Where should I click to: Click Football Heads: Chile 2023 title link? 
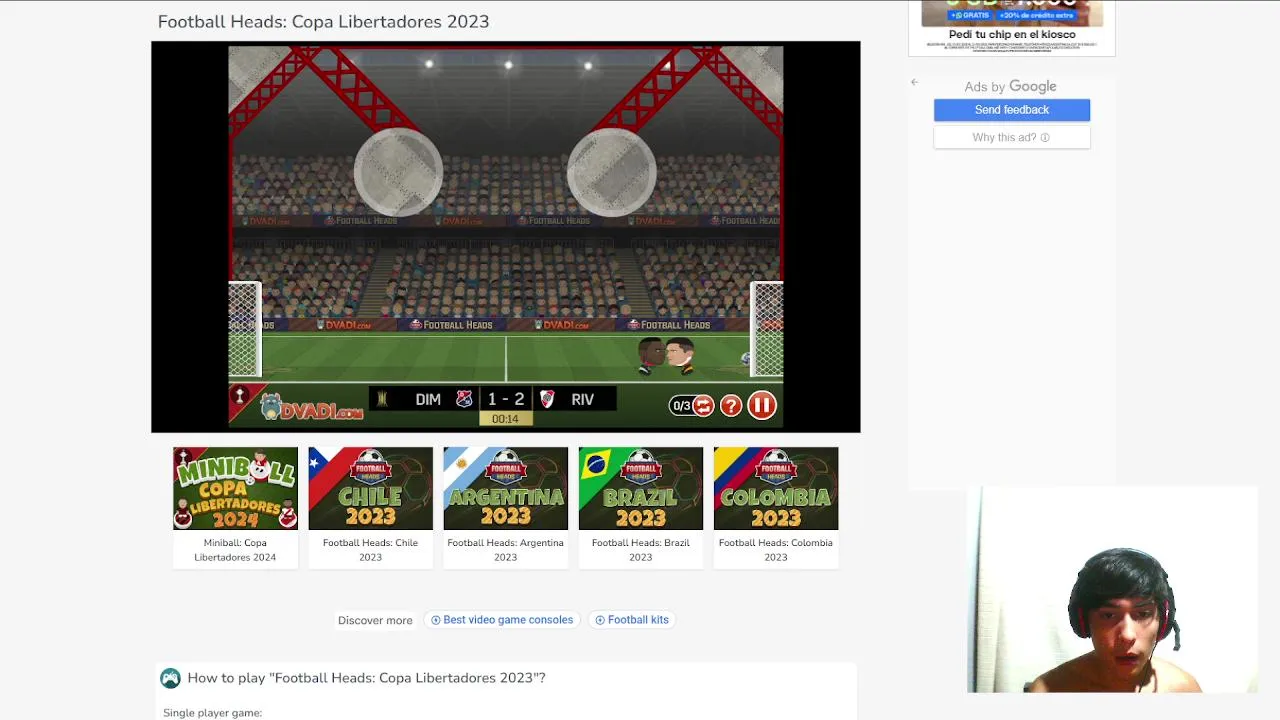coord(370,550)
